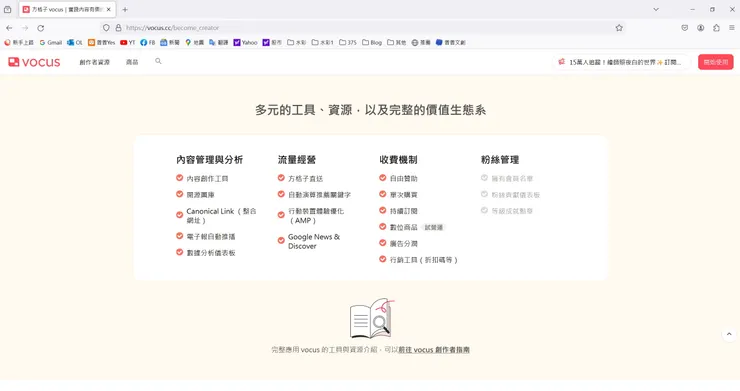Open the 水彩 bookmarks folder
Image resolution: width=740 pixels, height=391 pixels.
coord(296,42)
